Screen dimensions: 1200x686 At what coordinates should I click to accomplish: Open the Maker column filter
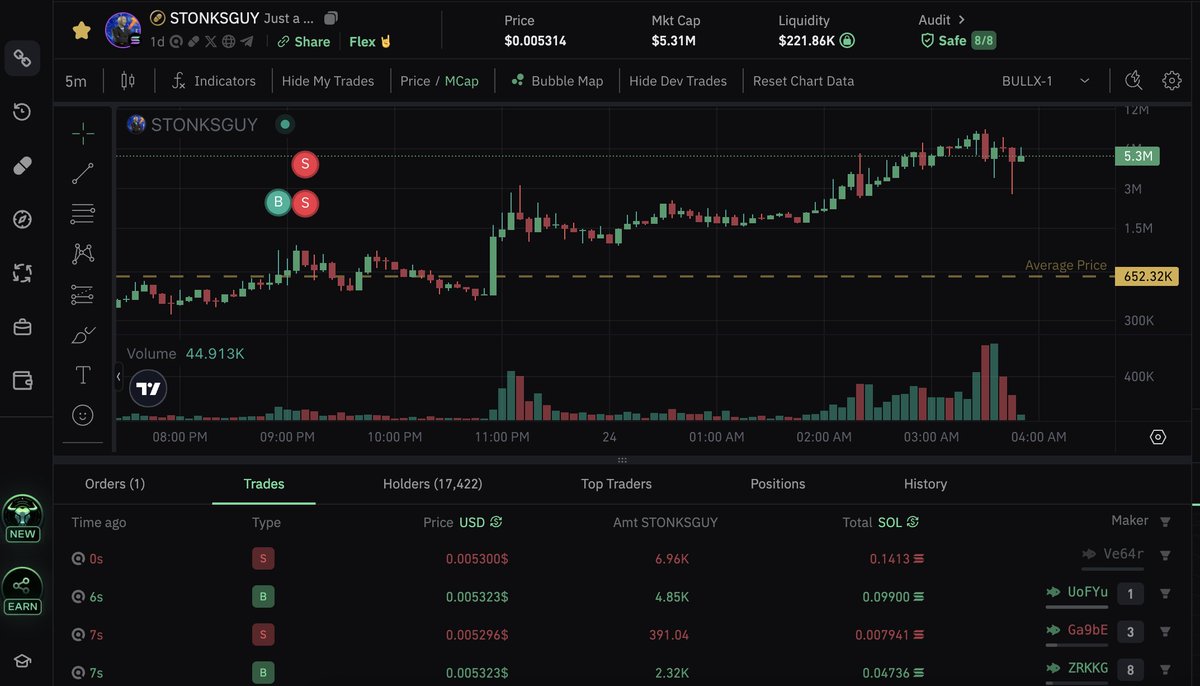tap(1165, 521)
